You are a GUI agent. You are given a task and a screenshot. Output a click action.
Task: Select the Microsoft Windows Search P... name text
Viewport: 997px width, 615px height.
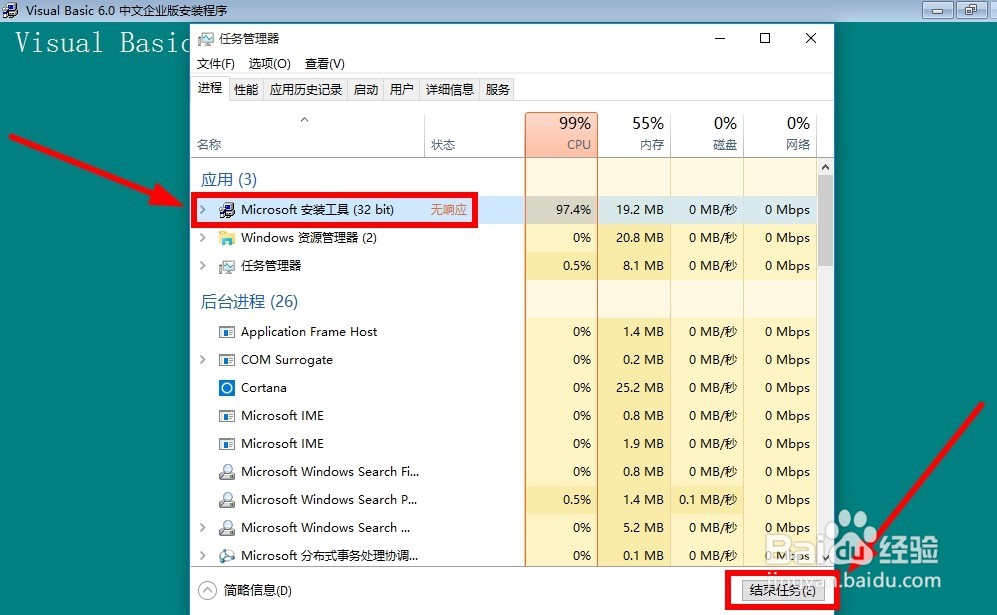(x=329, y=500)
